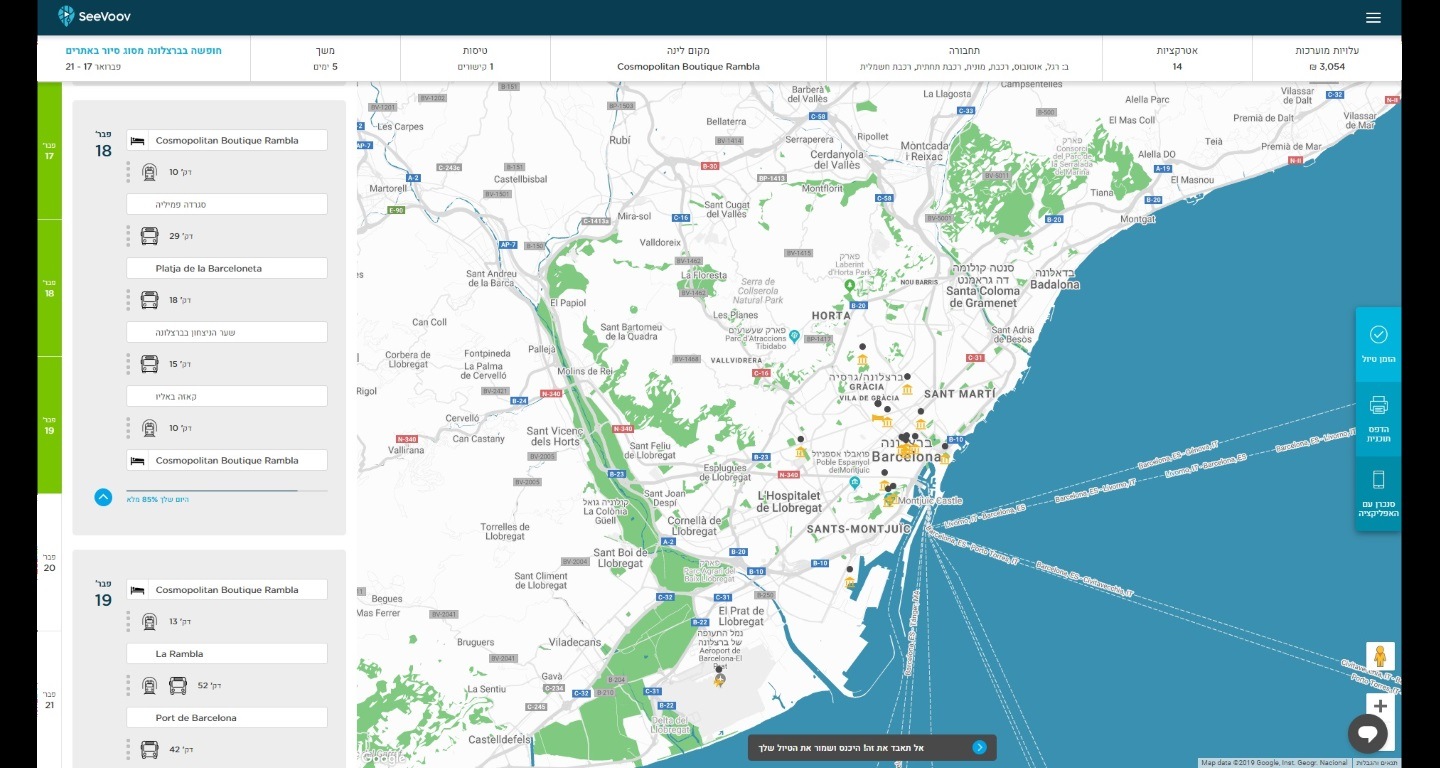Viewport: 1440px width, 768px height.
Task: Click the Montjuïc Castle label on map
Action: (x=932, y=500)
